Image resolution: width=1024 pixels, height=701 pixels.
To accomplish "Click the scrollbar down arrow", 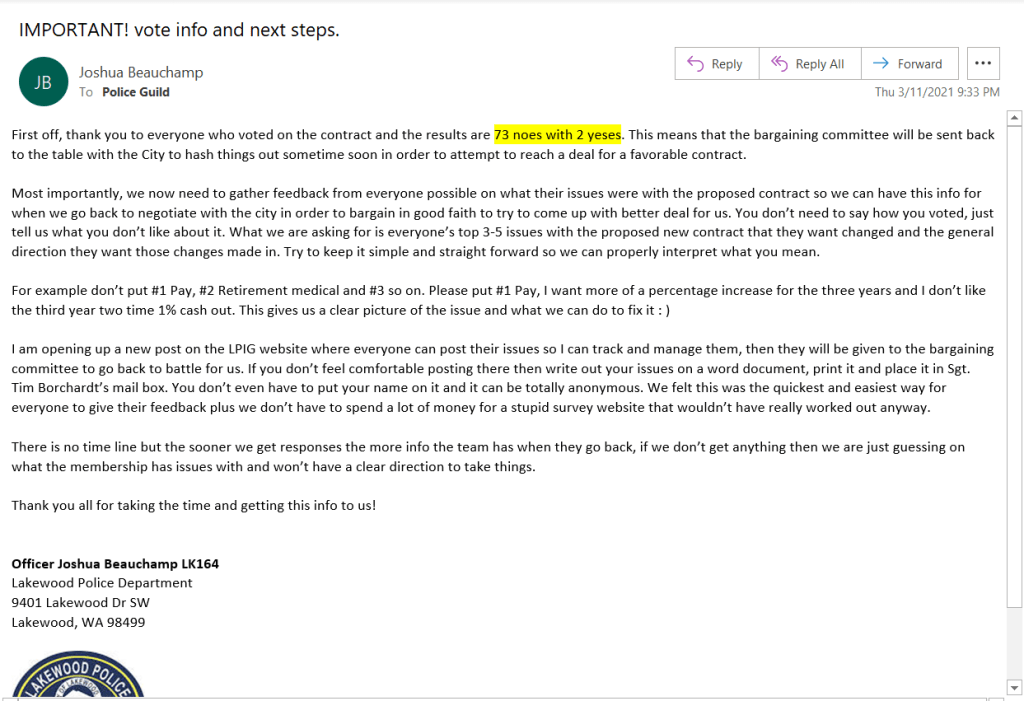I will 1015,687.
